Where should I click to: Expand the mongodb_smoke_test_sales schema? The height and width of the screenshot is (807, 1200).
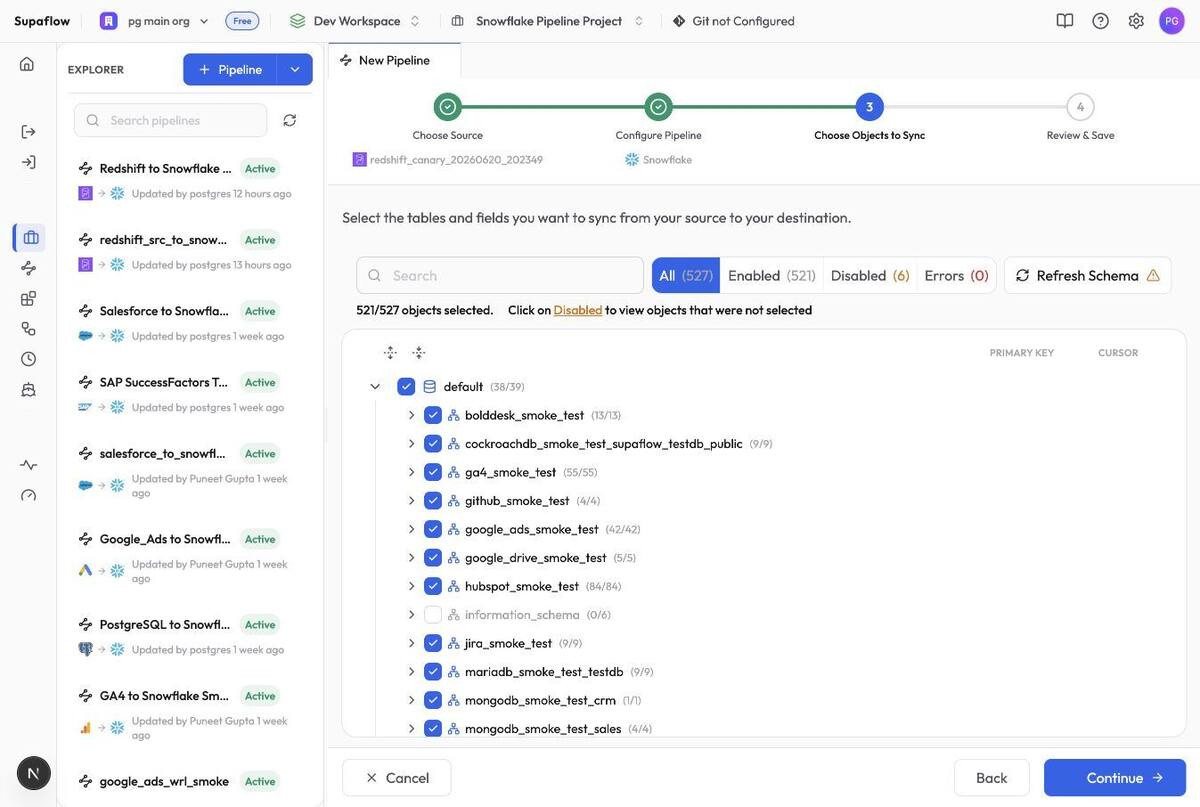(411, 729)
